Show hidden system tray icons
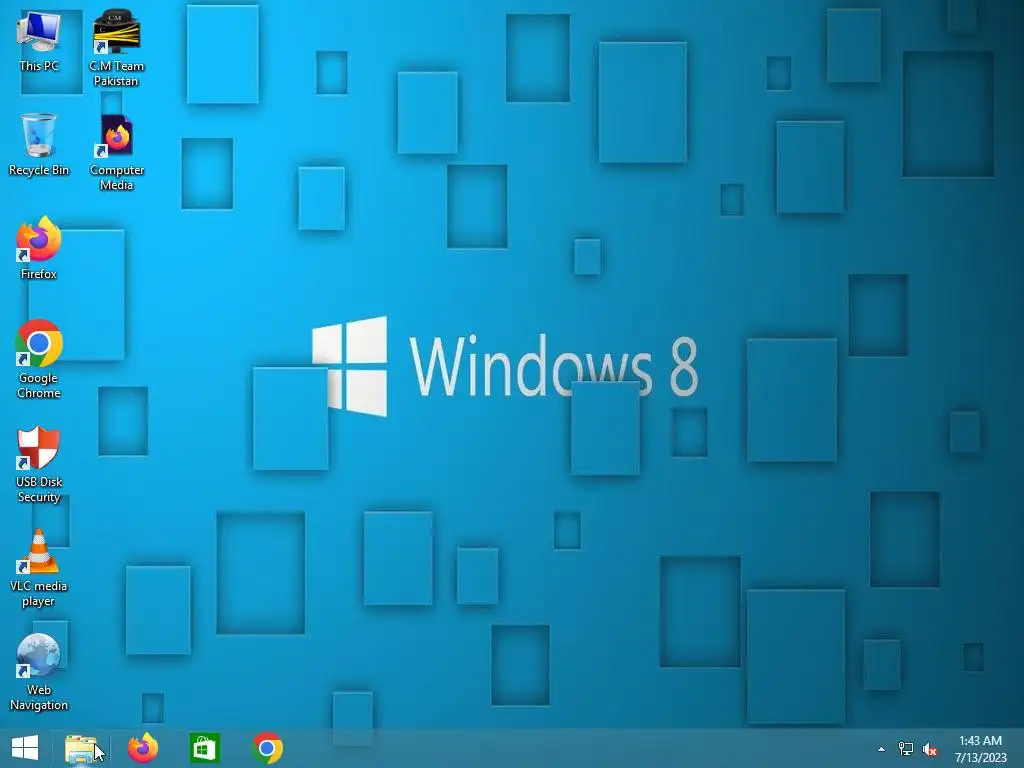This screenshot has height=768, width=1024. click(x=882, y=749)
